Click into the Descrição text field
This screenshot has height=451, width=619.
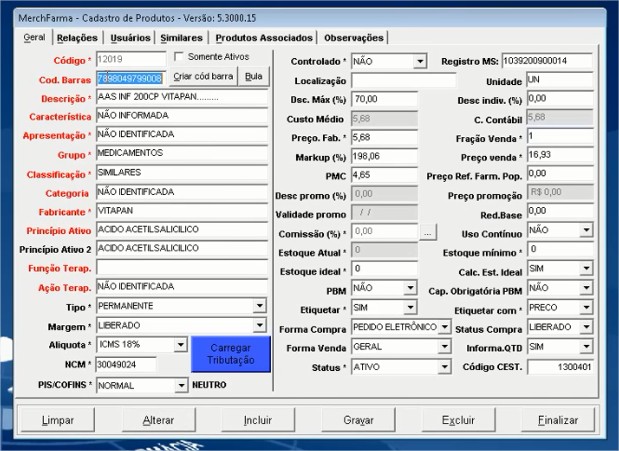coord(181,98)
